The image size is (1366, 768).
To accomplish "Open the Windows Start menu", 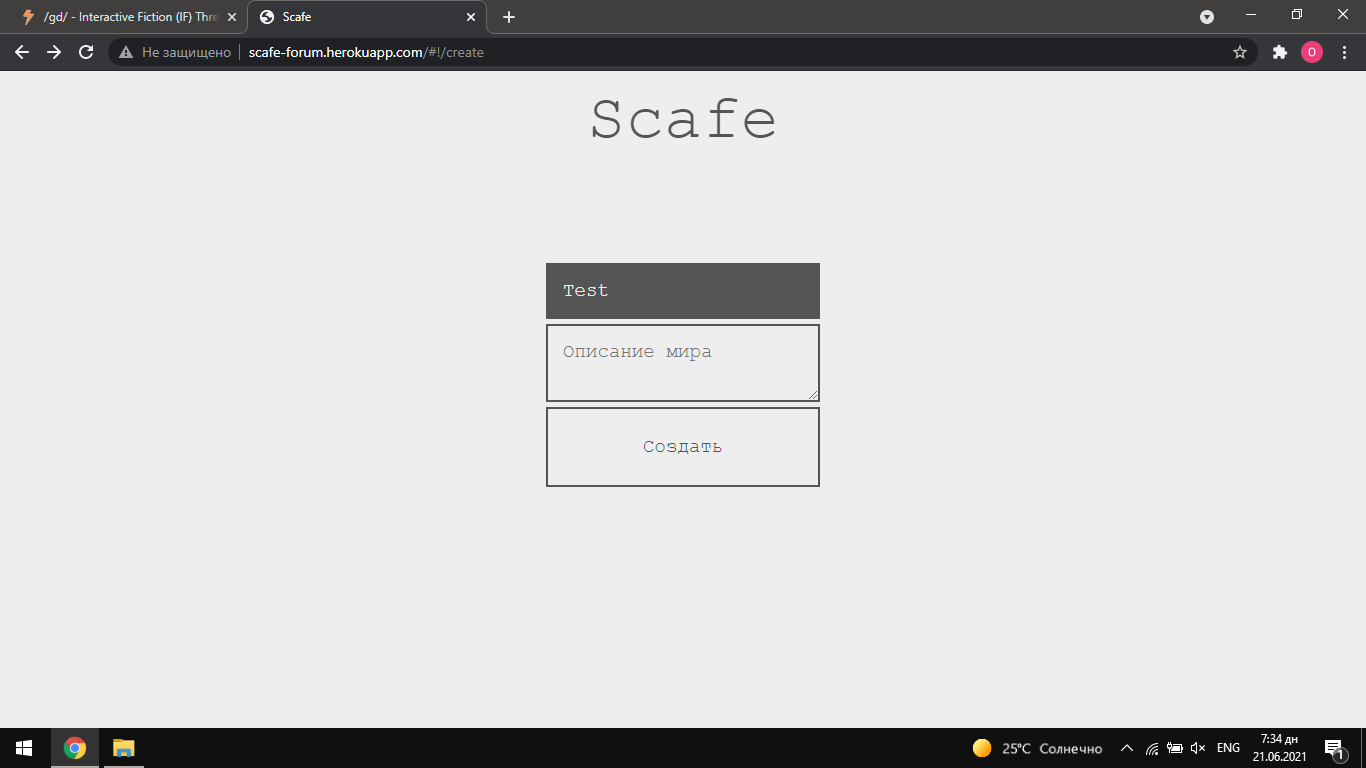I will click(24, 748).
